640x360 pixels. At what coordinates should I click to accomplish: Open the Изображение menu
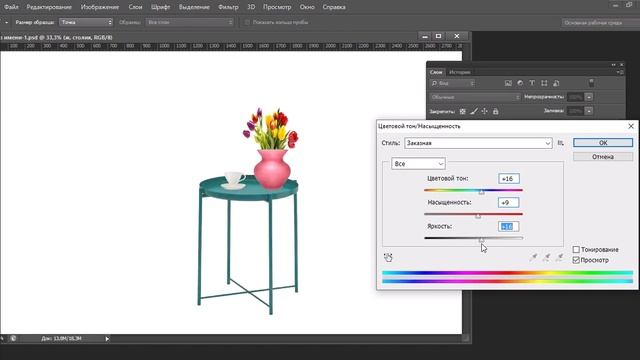point(100,7)
